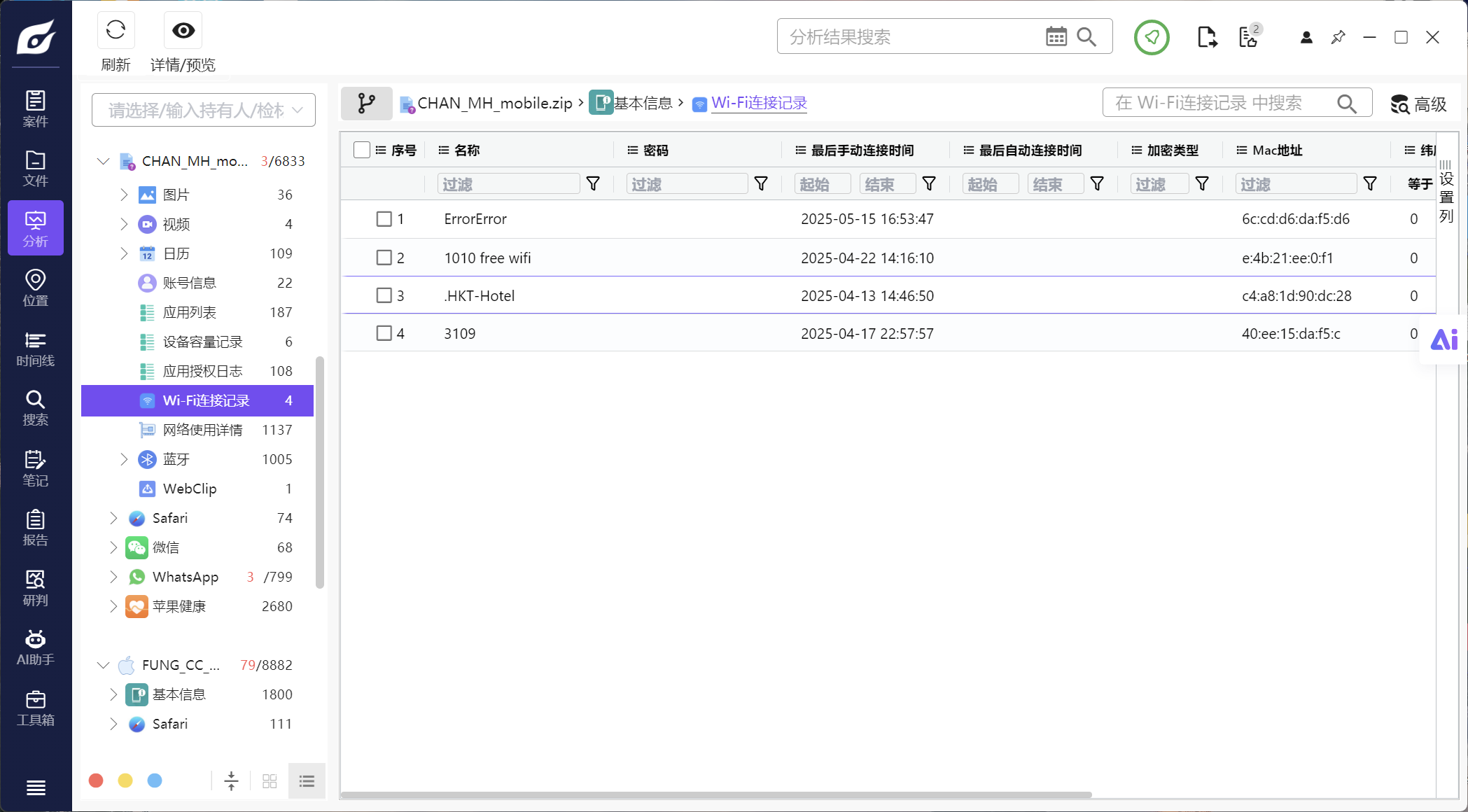Click the red color tag dot
The image size is (1468, 812).
pos(97,780)
